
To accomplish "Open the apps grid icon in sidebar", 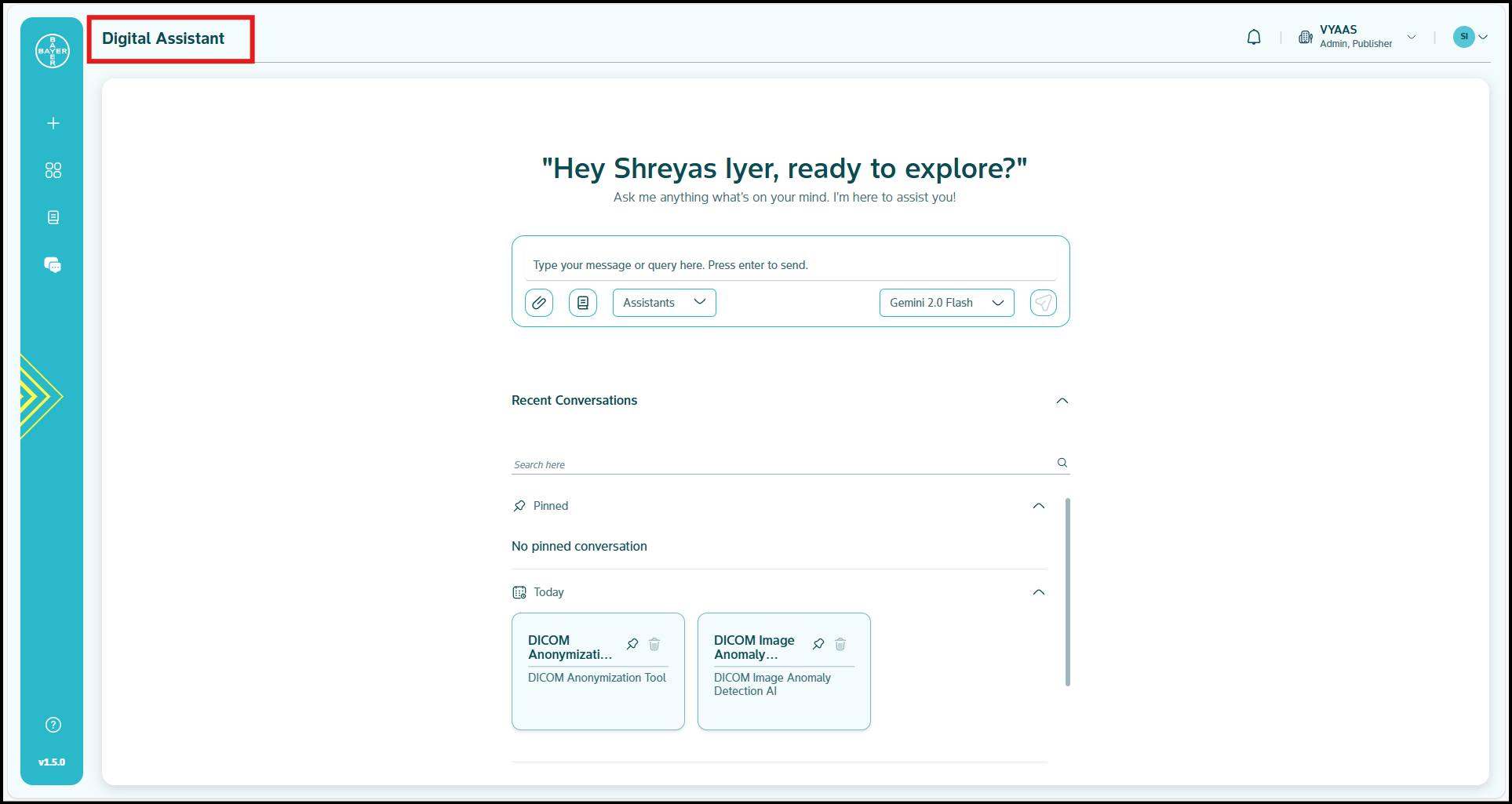I will click(x=53, y=170).
